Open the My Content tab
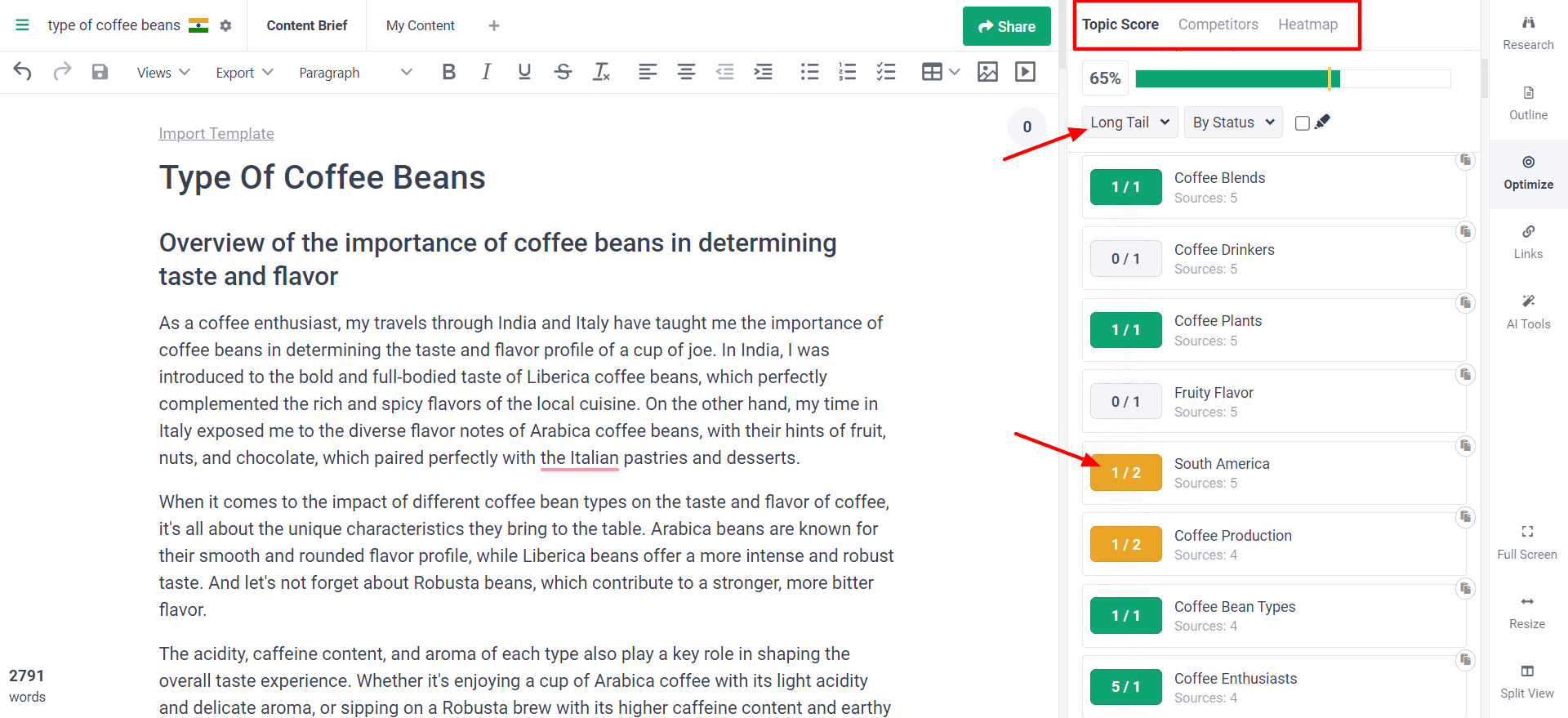The width and height of the screenshot is (1568, 718). pos(420,25)
